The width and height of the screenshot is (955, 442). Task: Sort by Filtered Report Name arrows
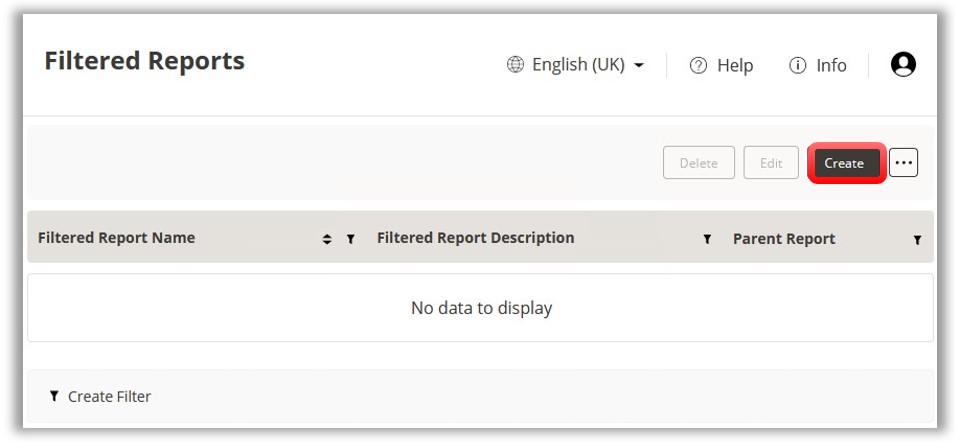326,239
